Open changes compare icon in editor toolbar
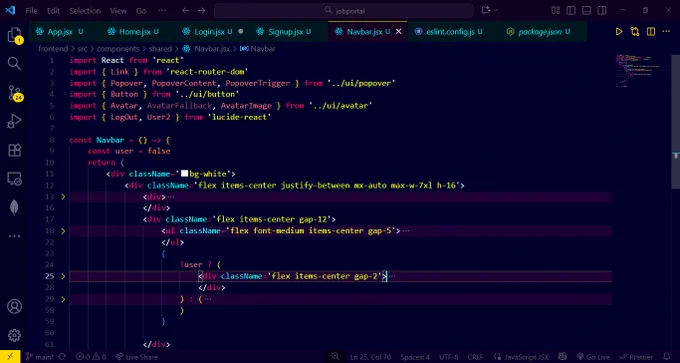Viewport: 680px width, 363px height. (635, 32)
